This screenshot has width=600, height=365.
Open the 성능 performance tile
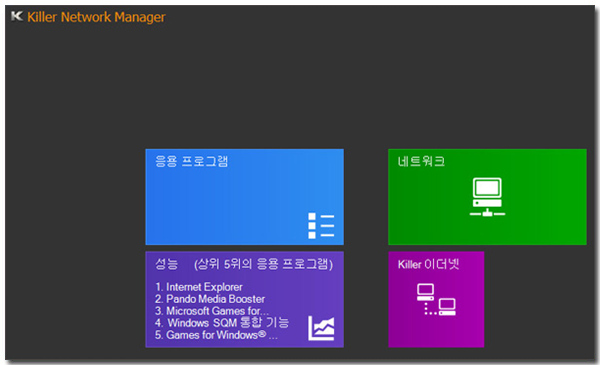(245, 299)
